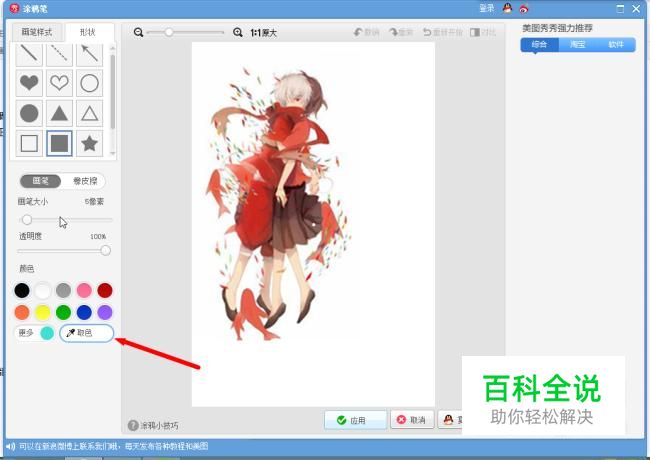650x460 pixels.
Task: Pick the black color swatch
Action: [22, 291]
